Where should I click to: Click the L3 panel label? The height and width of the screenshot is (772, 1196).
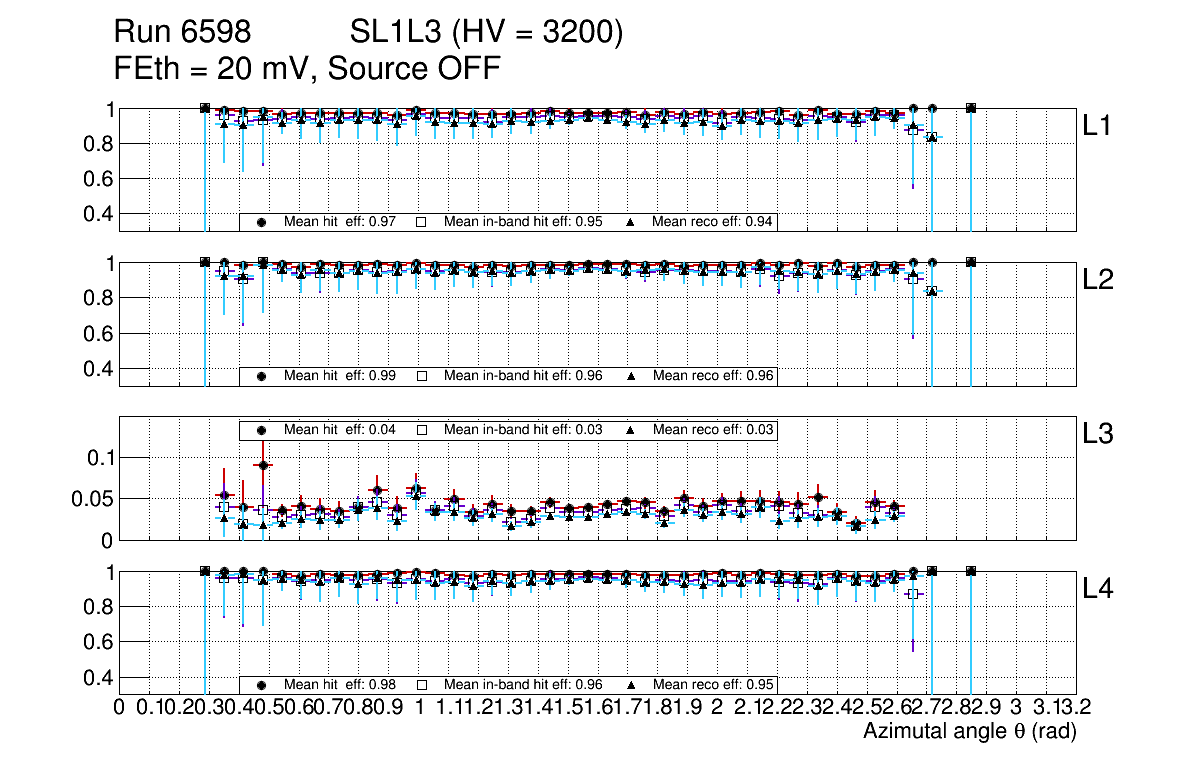tap(1100, 434)
